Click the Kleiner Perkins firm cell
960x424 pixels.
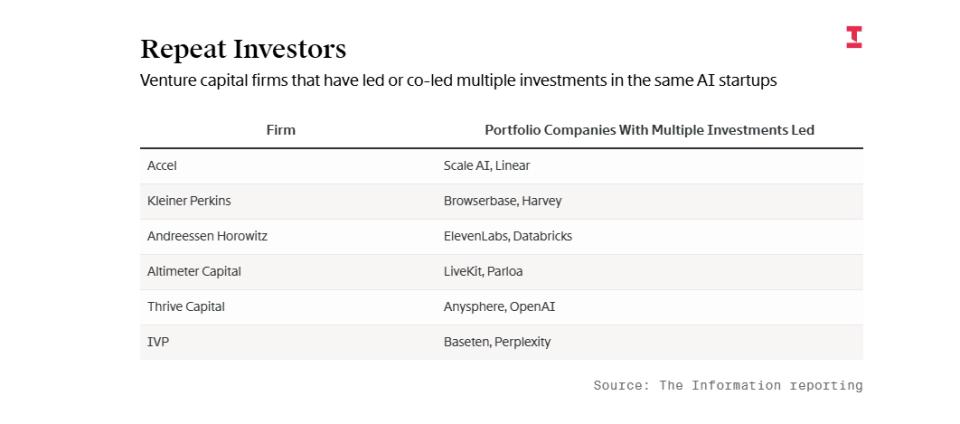[x=189, y=201]
